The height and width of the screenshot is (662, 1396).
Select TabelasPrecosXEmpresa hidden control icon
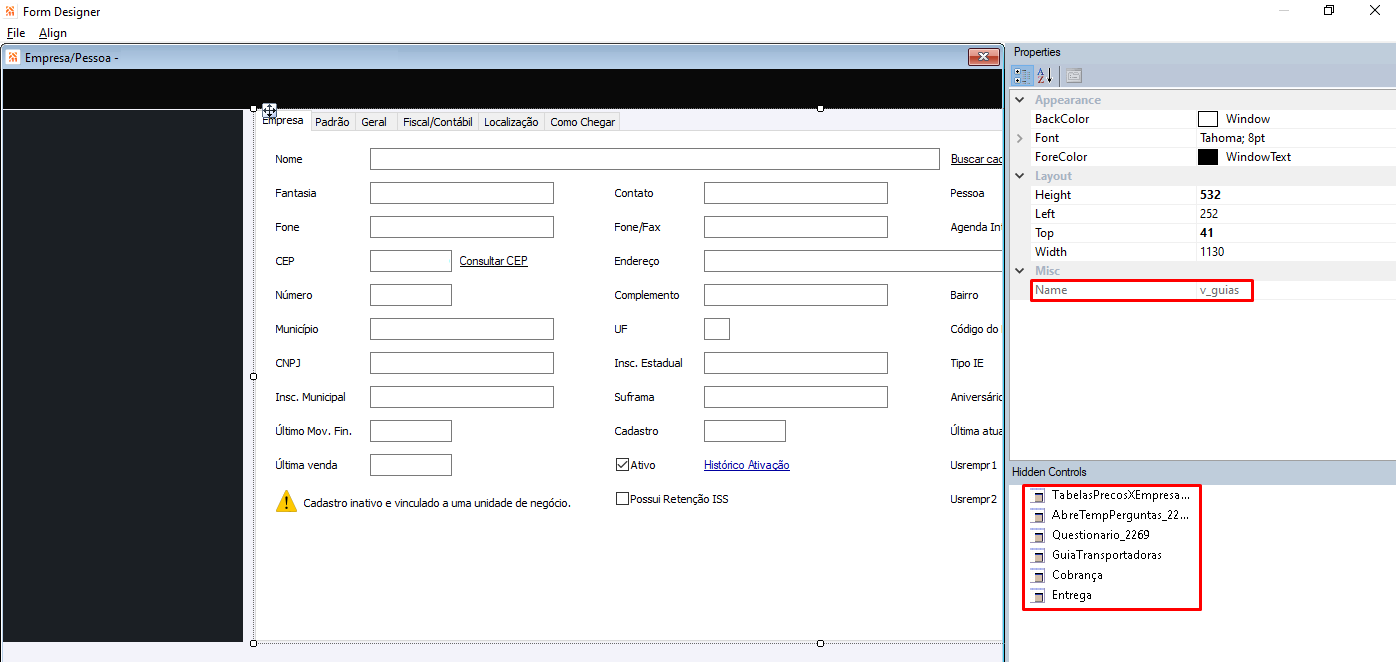pyautogui.click(x=1038, y=495)
